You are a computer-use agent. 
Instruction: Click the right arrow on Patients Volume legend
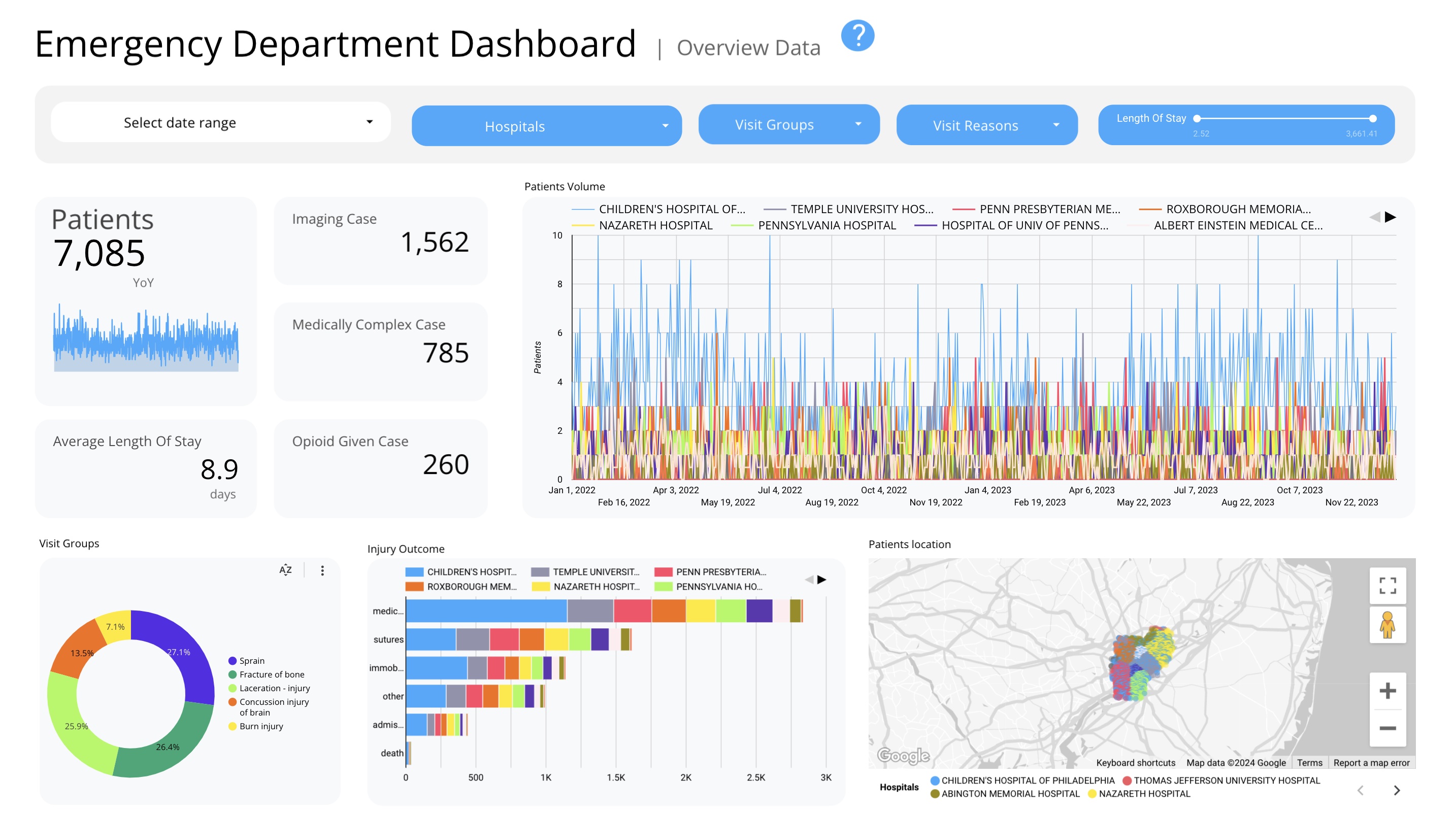1390,217
